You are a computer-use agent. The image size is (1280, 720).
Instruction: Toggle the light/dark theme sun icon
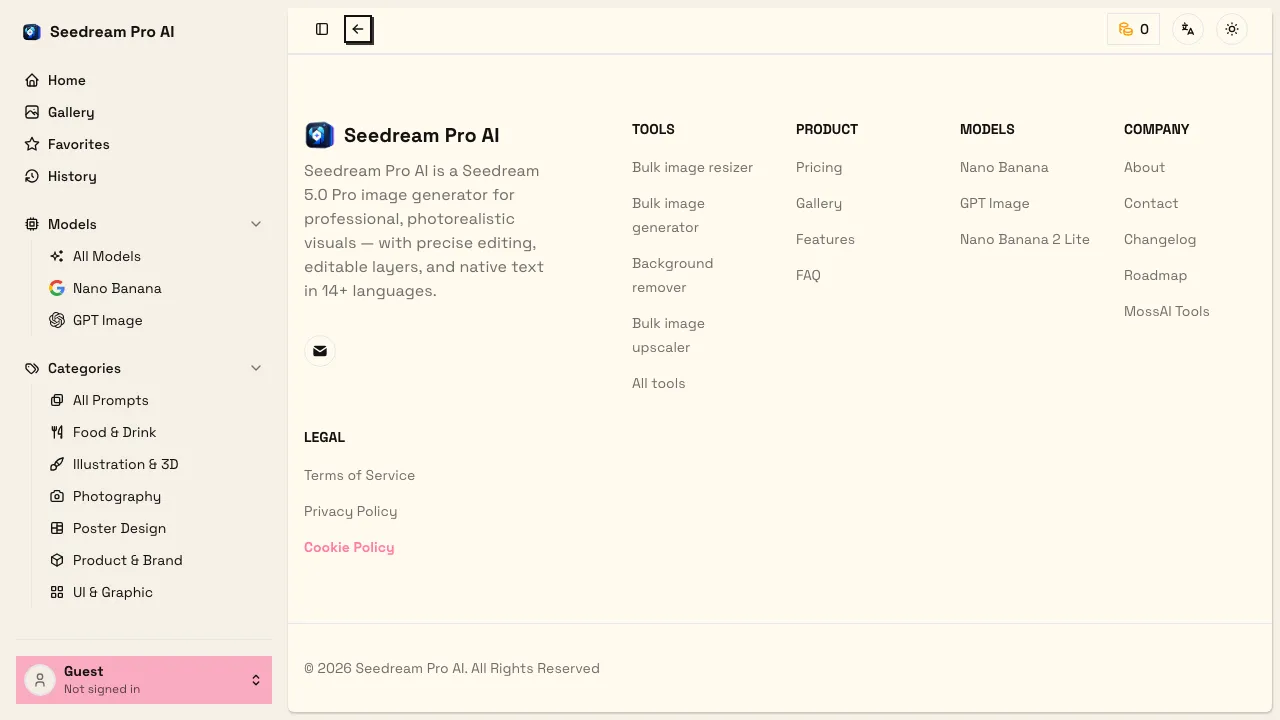point(1232,29)
